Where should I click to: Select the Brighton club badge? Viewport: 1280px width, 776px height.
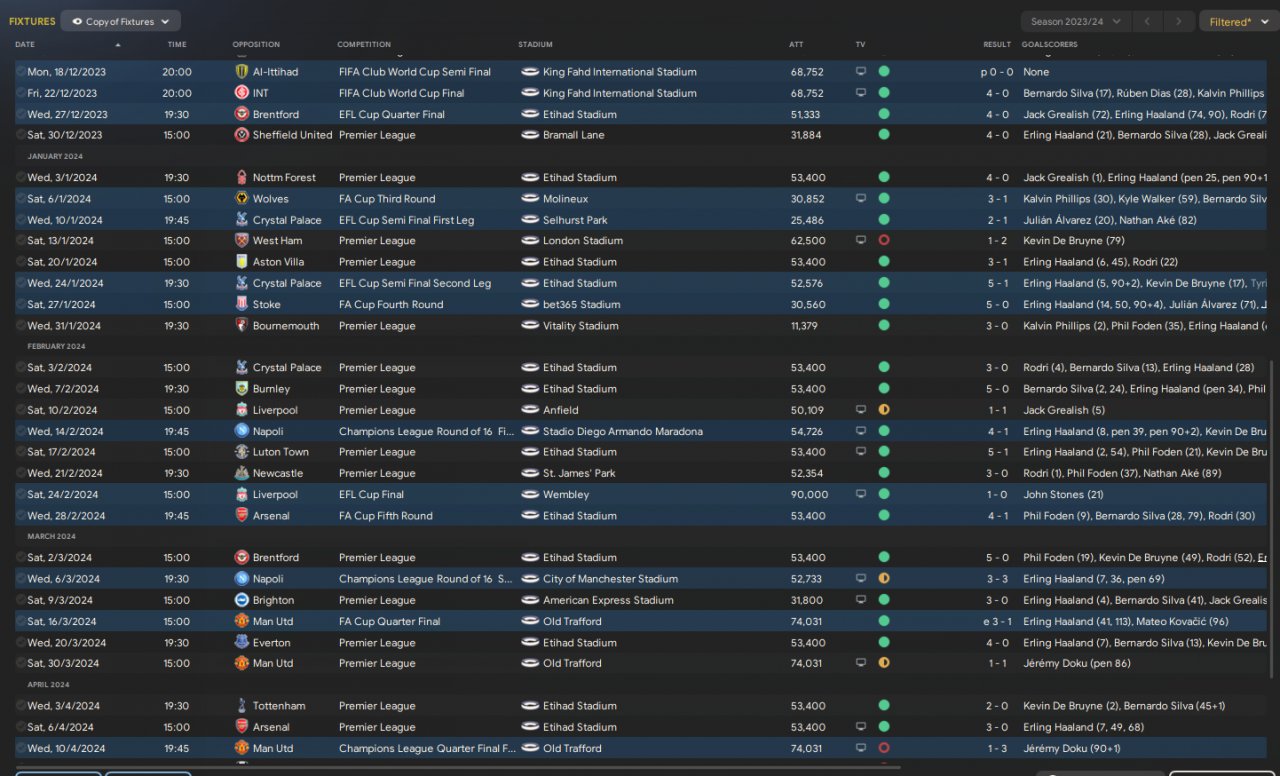[241, 601]
